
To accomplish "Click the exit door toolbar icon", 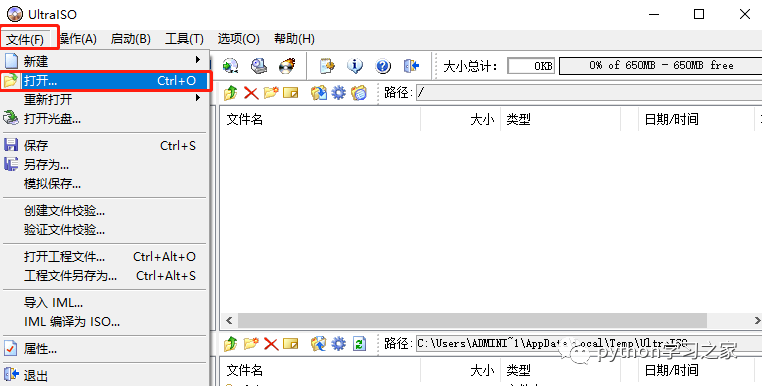I will [x=411, y=66].
